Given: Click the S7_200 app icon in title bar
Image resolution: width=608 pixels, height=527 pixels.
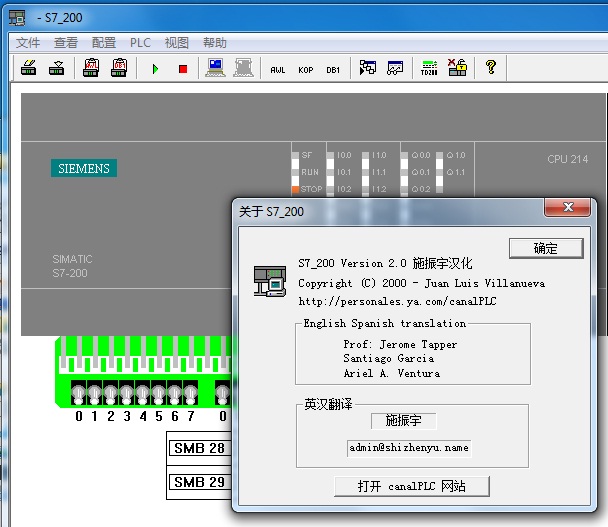Looking at the screenshot, I should (x=17, y=18).
